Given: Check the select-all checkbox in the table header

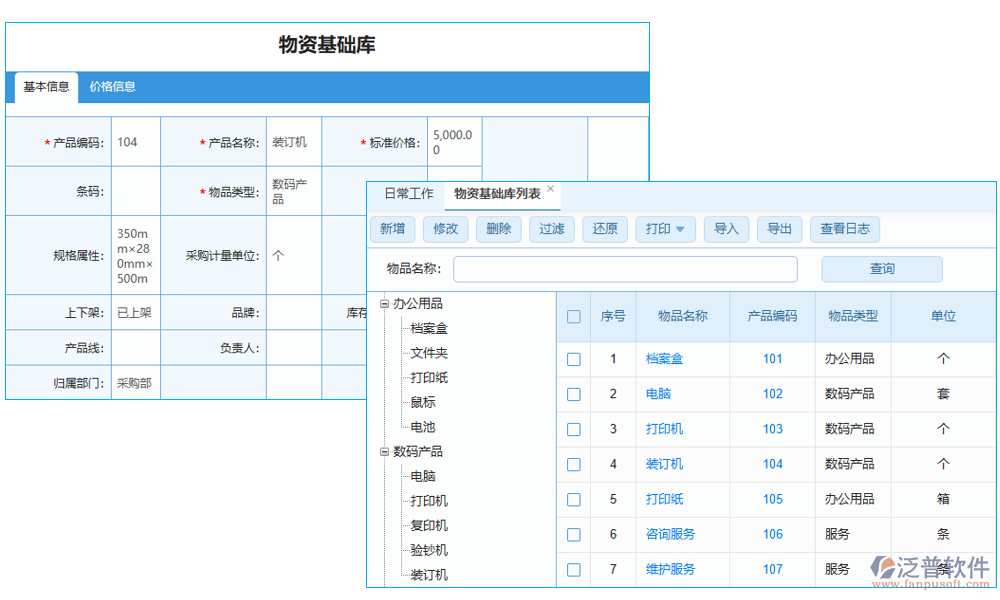Looking at the screenshot, I should tap(573, 316).
